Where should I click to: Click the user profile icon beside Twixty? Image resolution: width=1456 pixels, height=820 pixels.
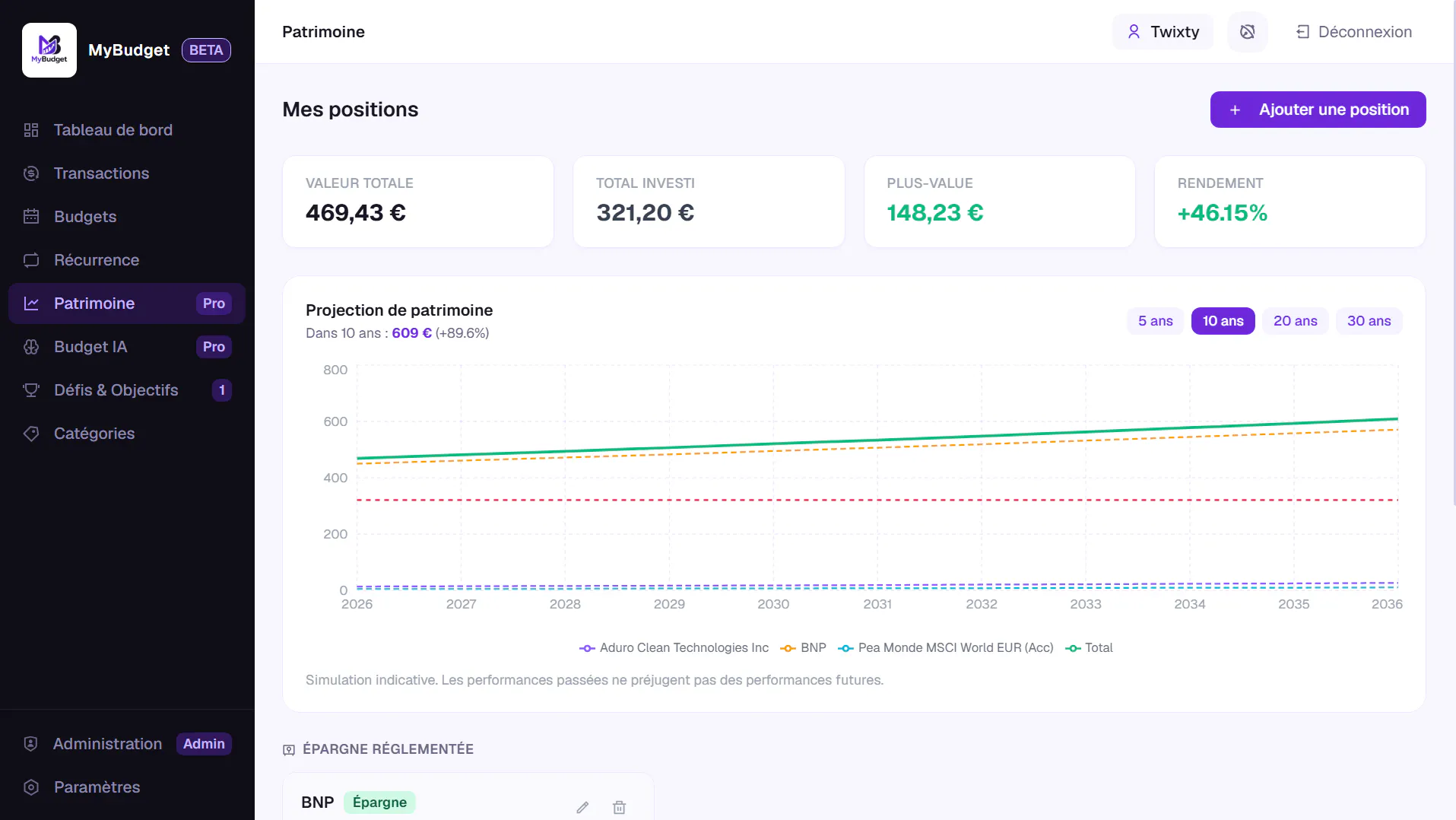pos(1134,32)
